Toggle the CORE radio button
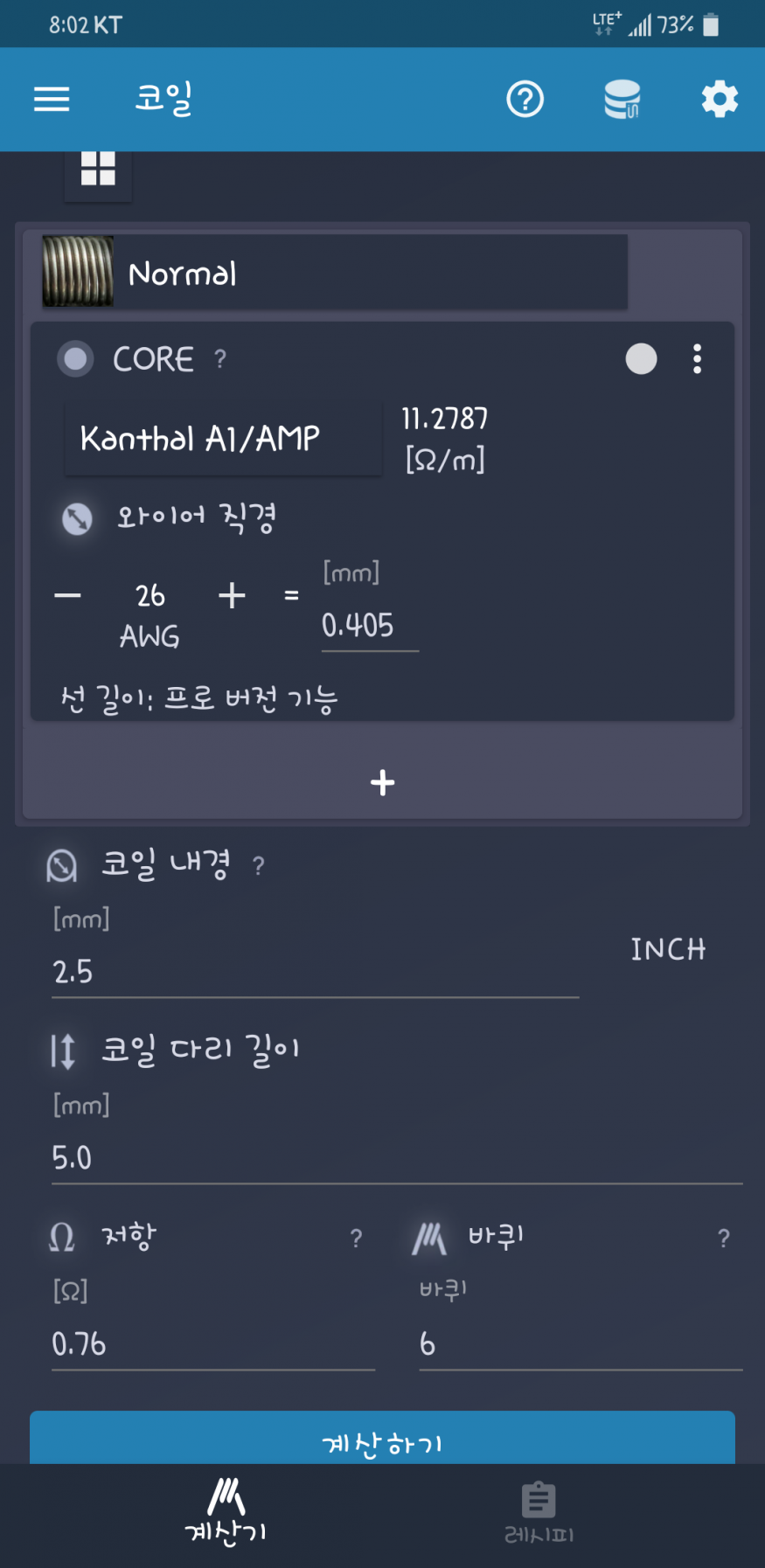This screenshot has height=1568, width=765. tap(75, 358)
